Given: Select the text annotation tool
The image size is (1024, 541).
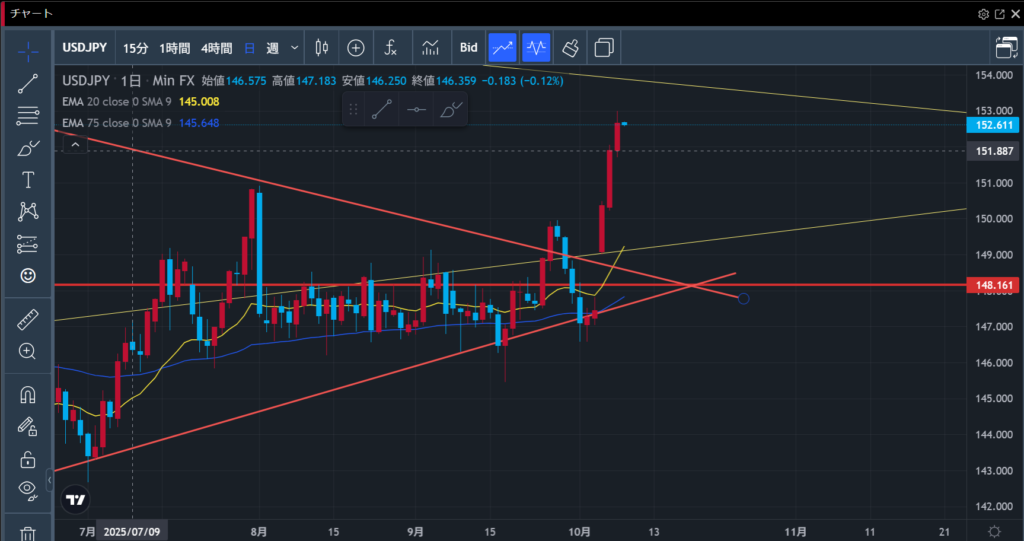Looking at the screenshot, I should [x=28, y=180].
